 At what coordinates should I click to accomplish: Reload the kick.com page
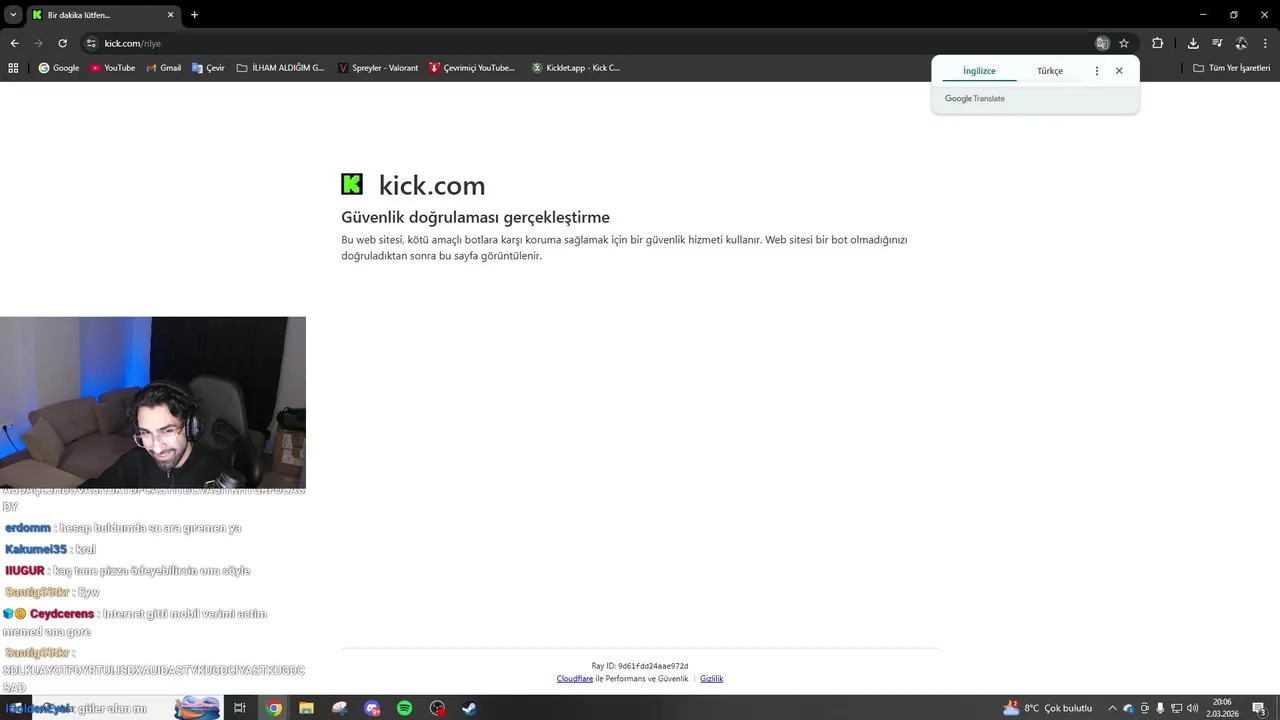(x=62, y=43)
